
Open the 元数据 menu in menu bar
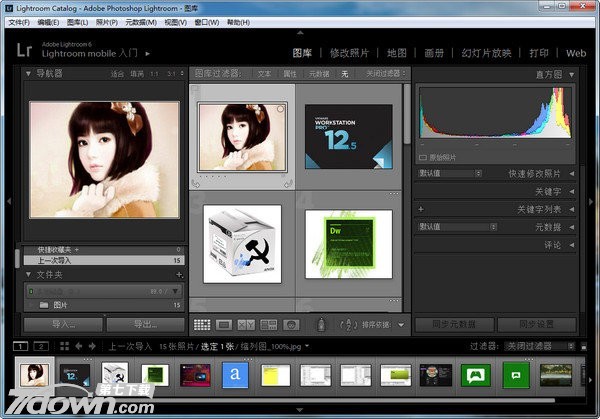pos(142,21)
